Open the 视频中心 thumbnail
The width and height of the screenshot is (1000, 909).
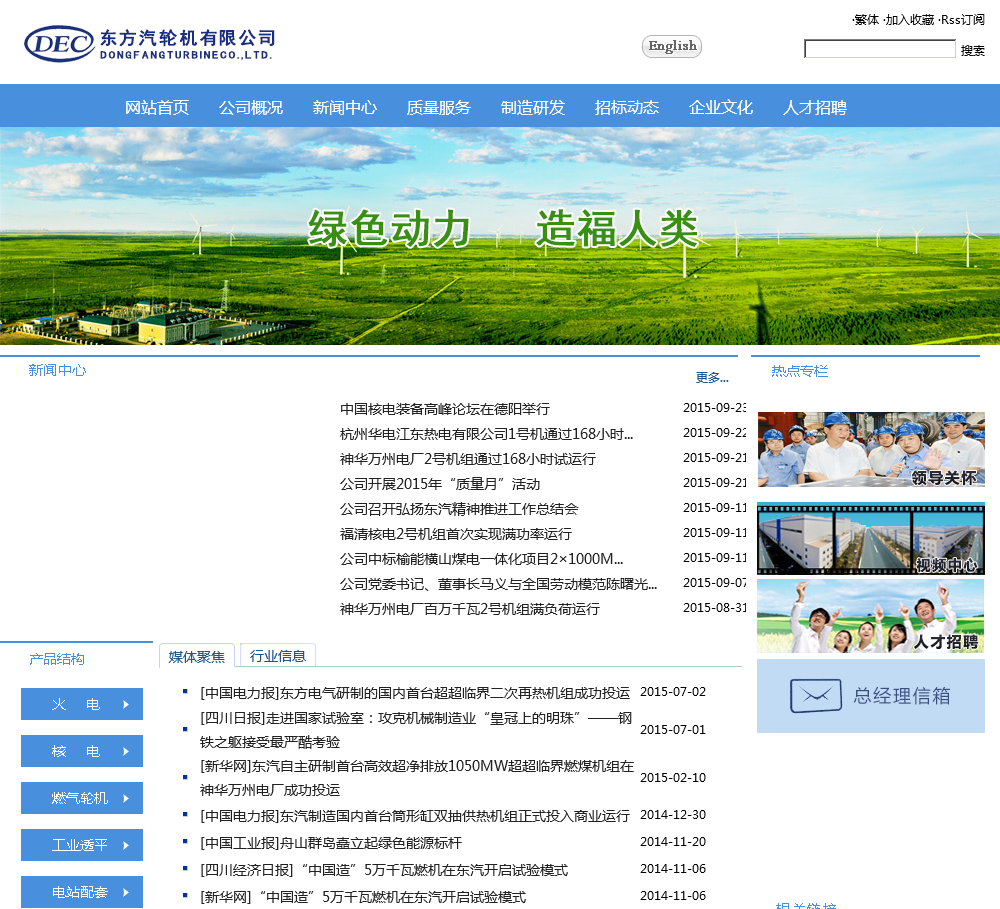coord(871,538)
